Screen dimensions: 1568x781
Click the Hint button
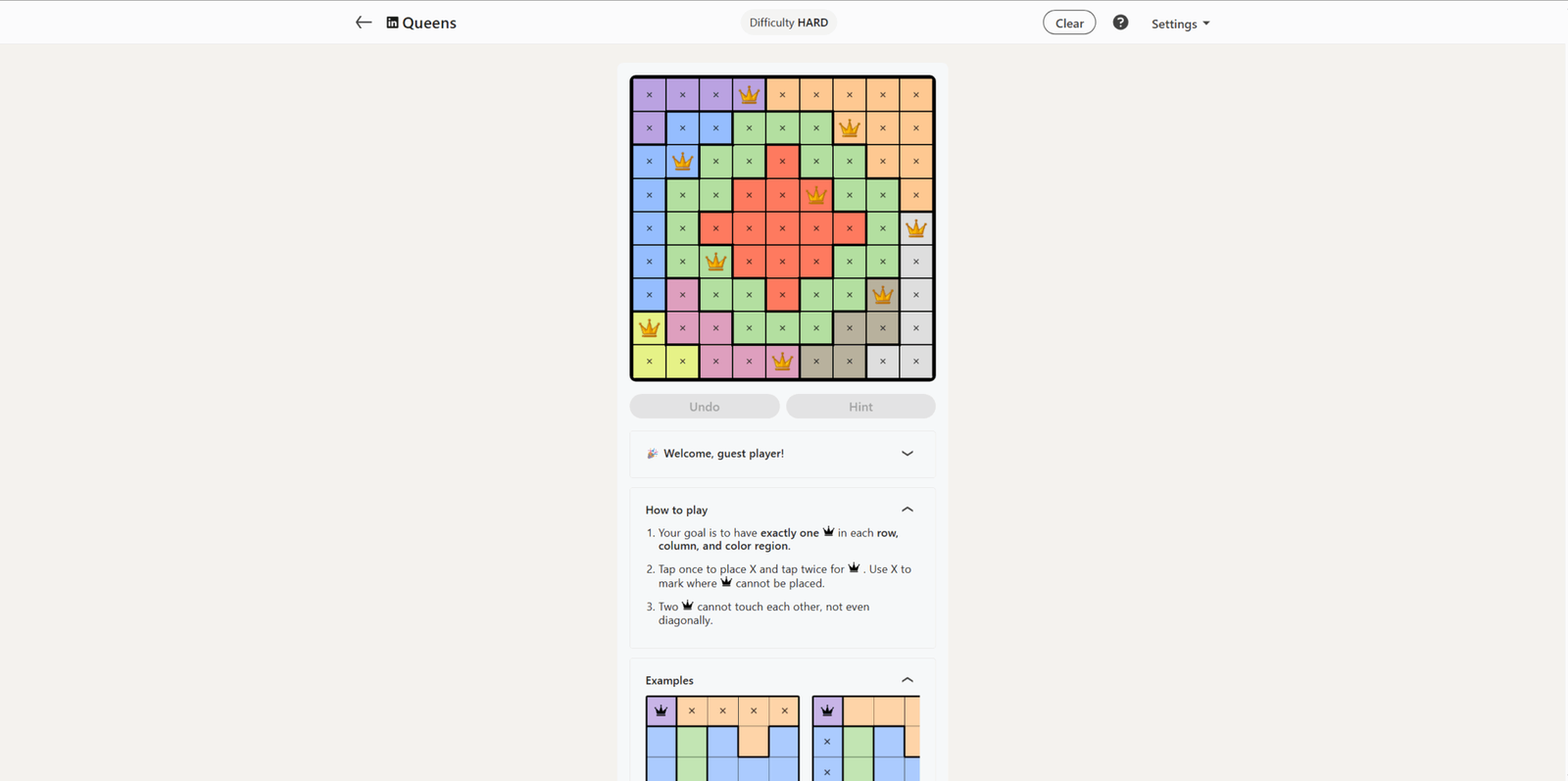click(859, 406)
